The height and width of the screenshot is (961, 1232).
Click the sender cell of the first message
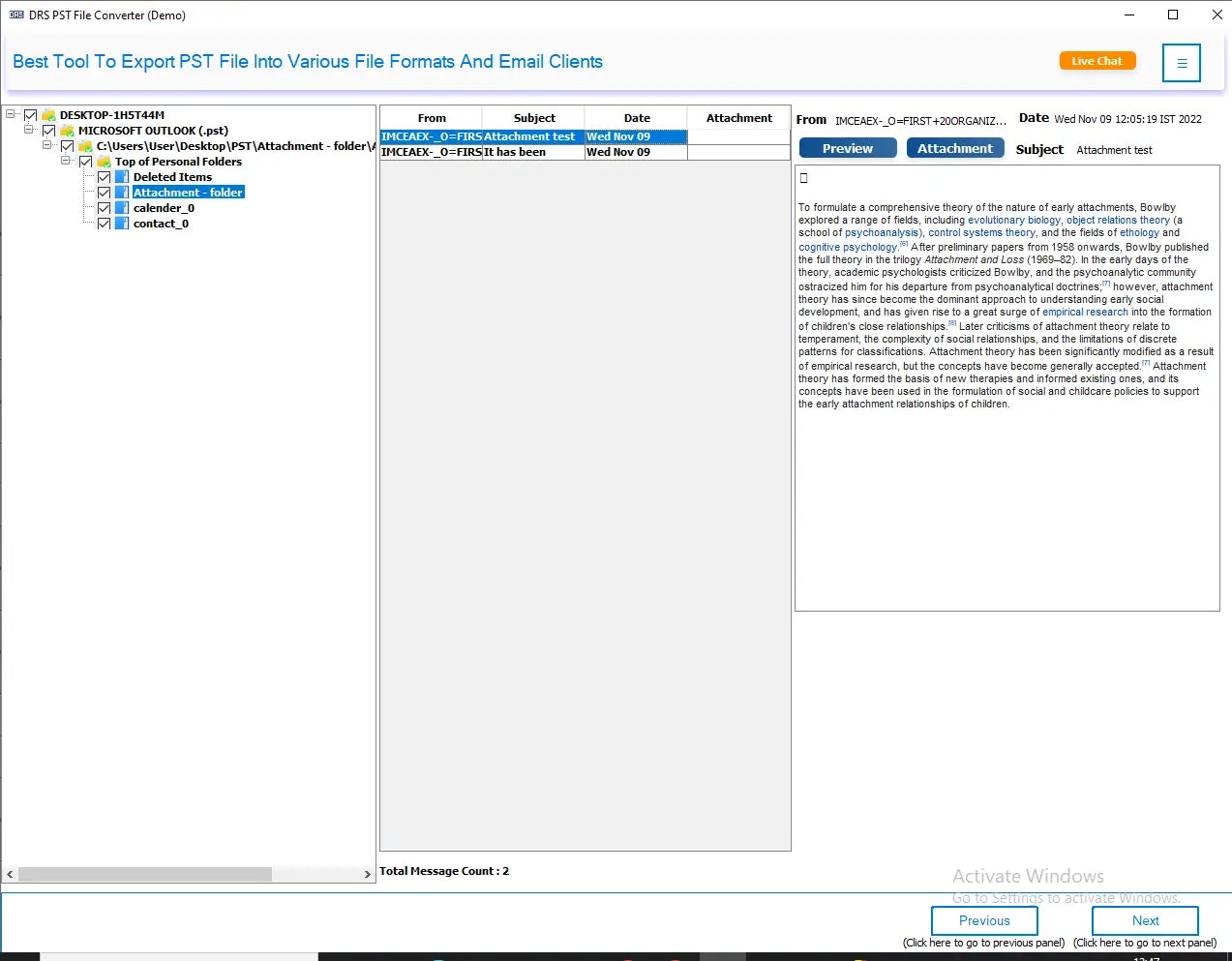click(432, 136)
